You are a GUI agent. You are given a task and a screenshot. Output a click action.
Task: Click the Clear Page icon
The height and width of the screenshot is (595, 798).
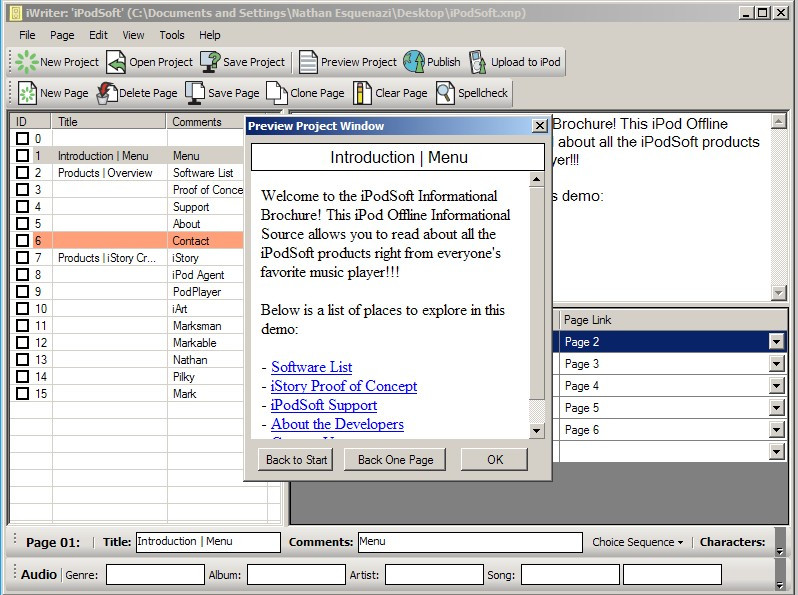(362, 93)
